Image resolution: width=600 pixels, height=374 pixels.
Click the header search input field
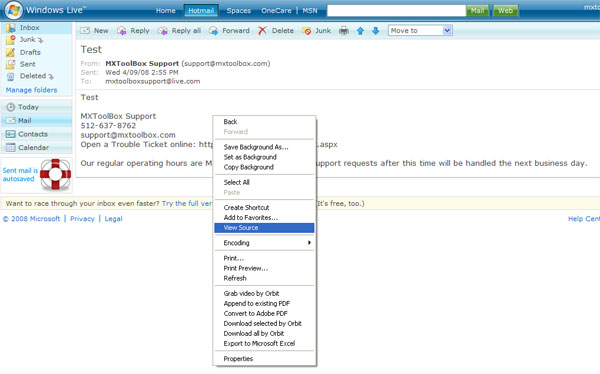(396, 11)
